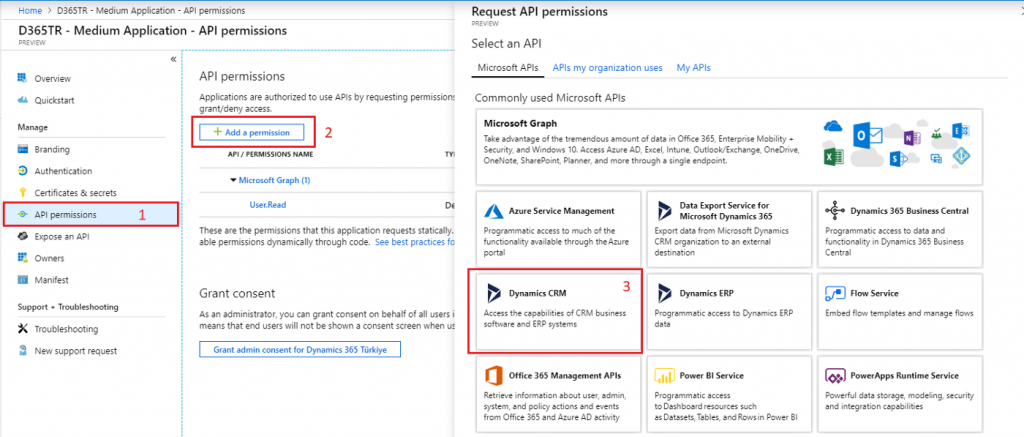Switch to APIs my organization uses tab
Screen dimensions: 1024x437
pyautogui.click(x=607, y=68)
